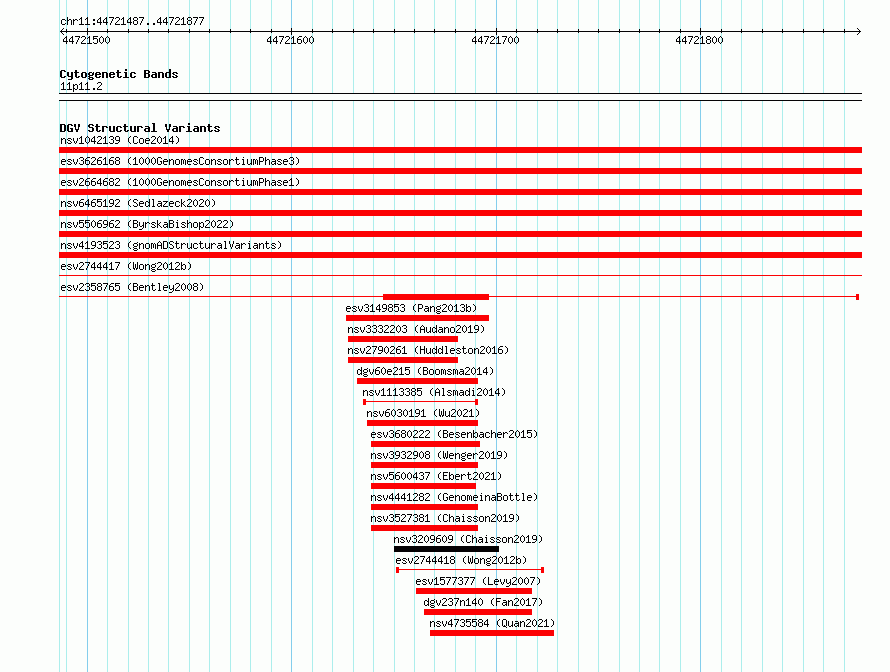Click the red bar under esv3626168
The width and height of the screenshot is (890, 672).
[460, 171]
